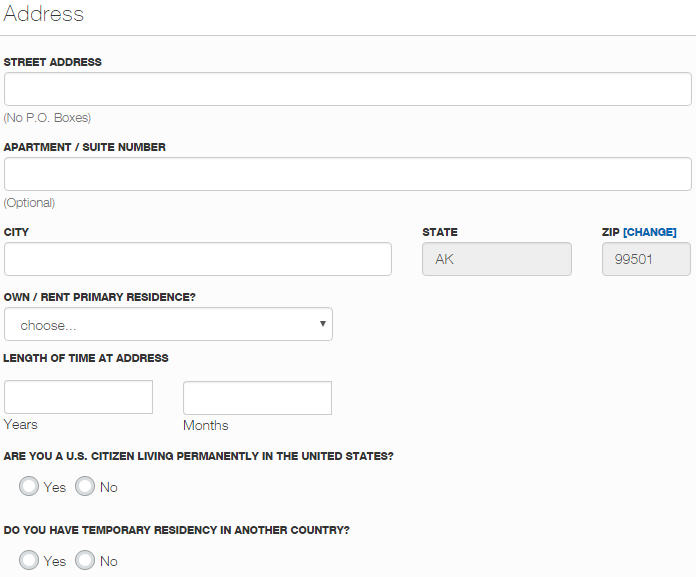Focus the Apartment / Suite Number field

348,174
